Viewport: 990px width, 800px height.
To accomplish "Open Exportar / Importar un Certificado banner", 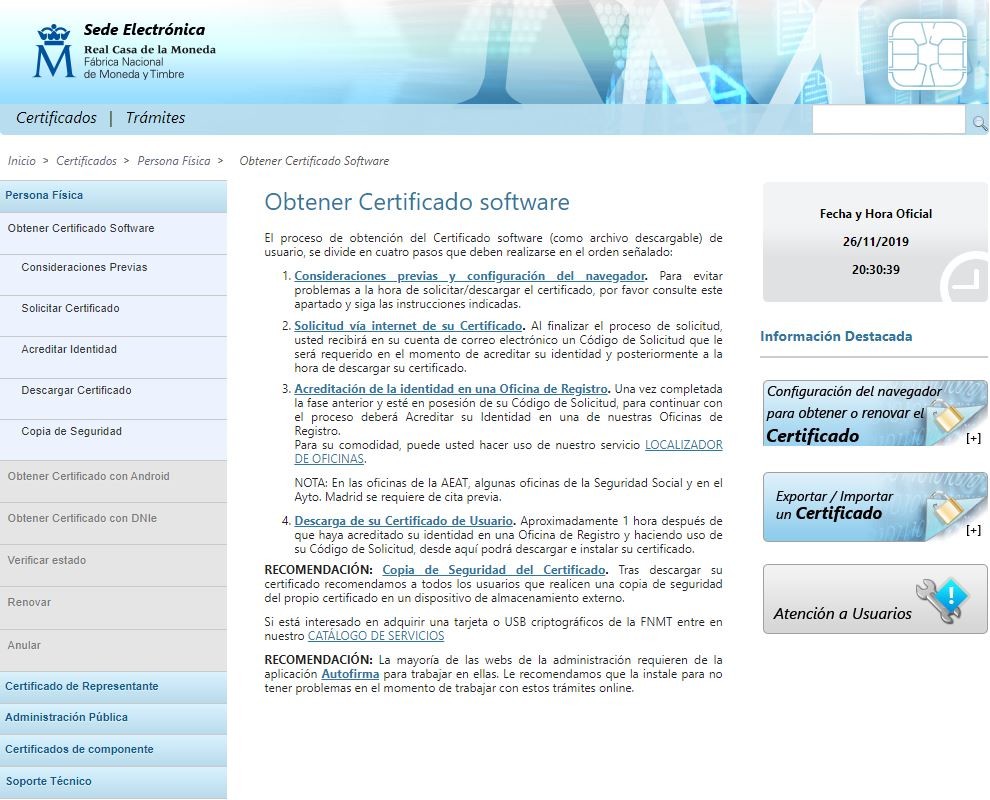I will tap(874, 506).
